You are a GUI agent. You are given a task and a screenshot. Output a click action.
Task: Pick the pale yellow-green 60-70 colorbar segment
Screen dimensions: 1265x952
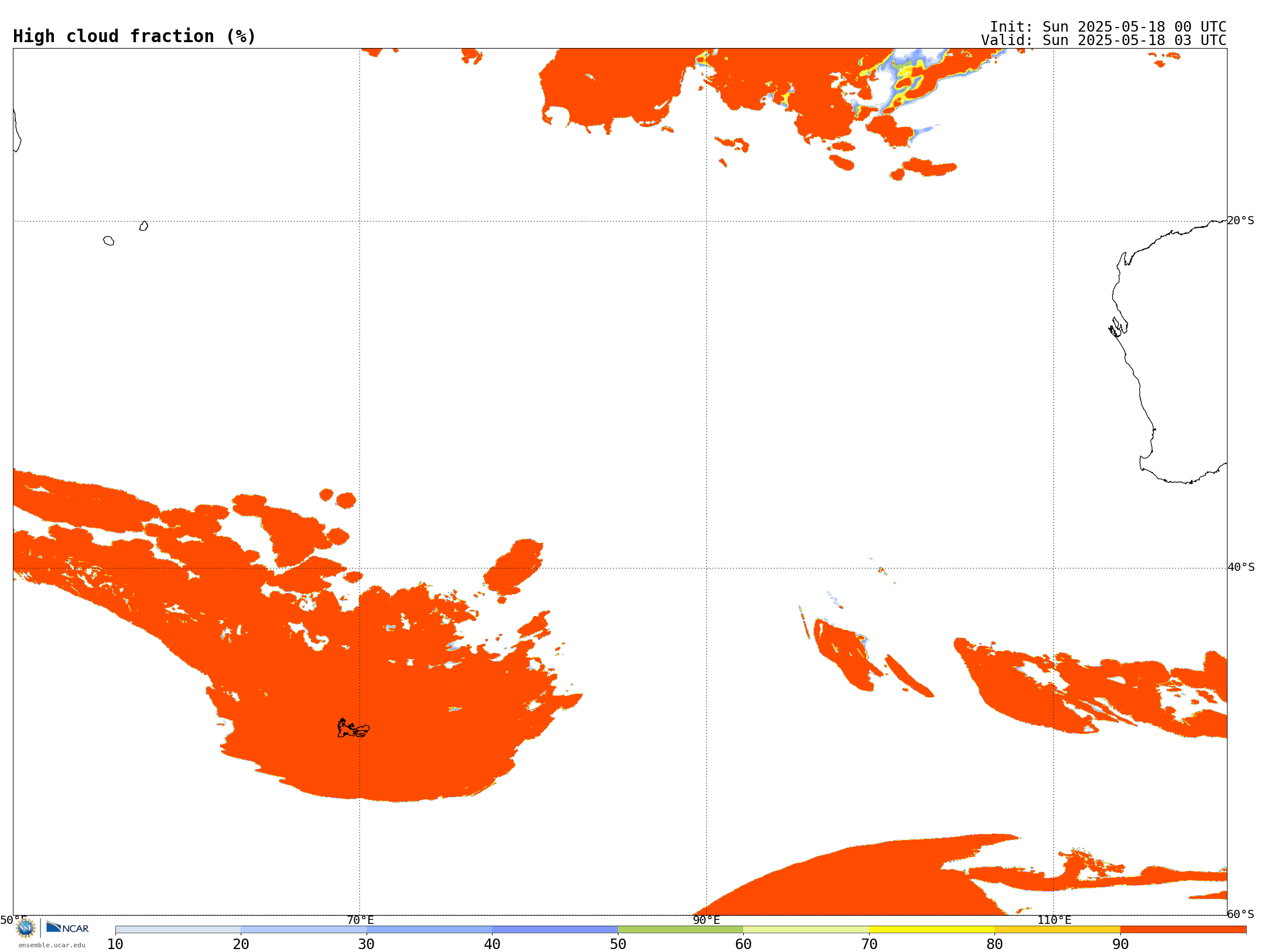pos(806,930)
